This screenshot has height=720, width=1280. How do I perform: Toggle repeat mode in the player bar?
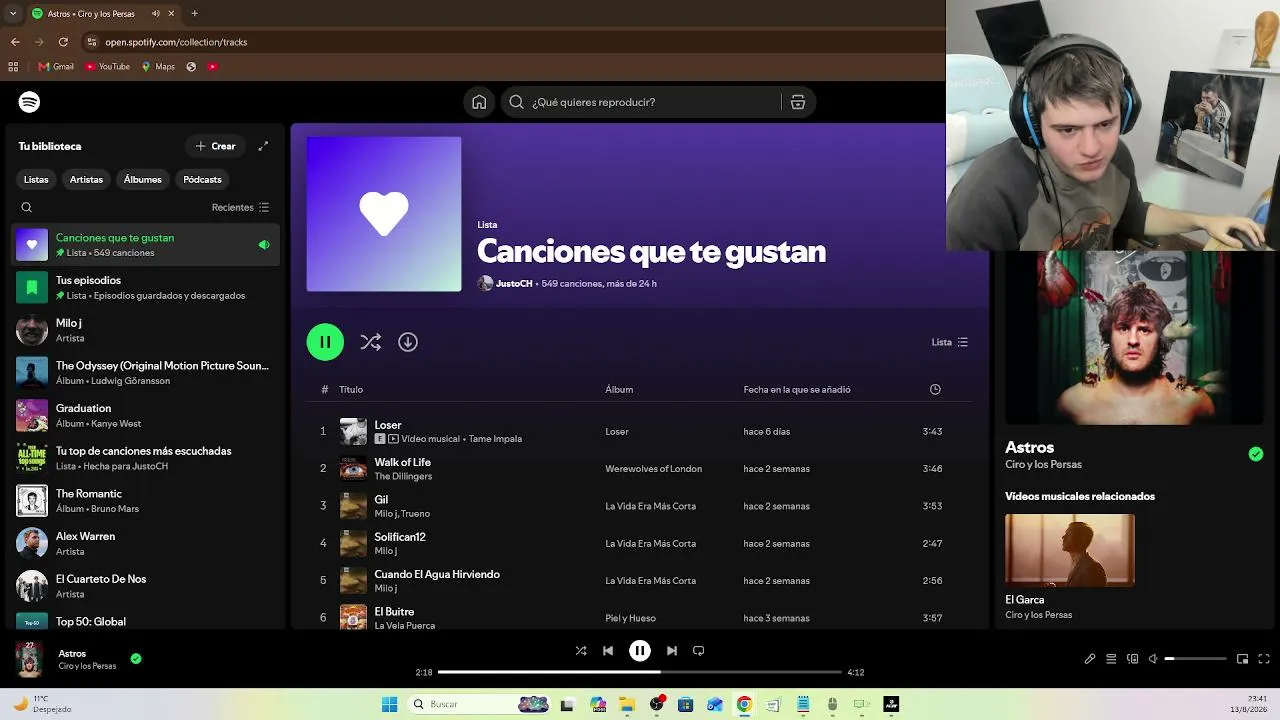coord(699,651)
